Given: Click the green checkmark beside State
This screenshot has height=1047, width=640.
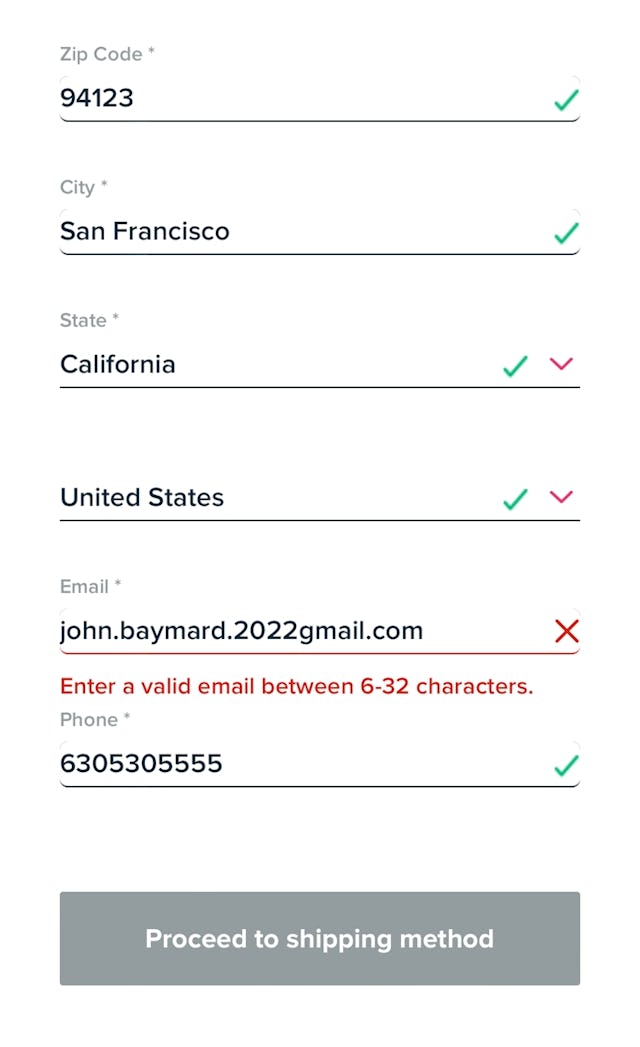Looking at the screenshot, I should [x=514, y=366].
